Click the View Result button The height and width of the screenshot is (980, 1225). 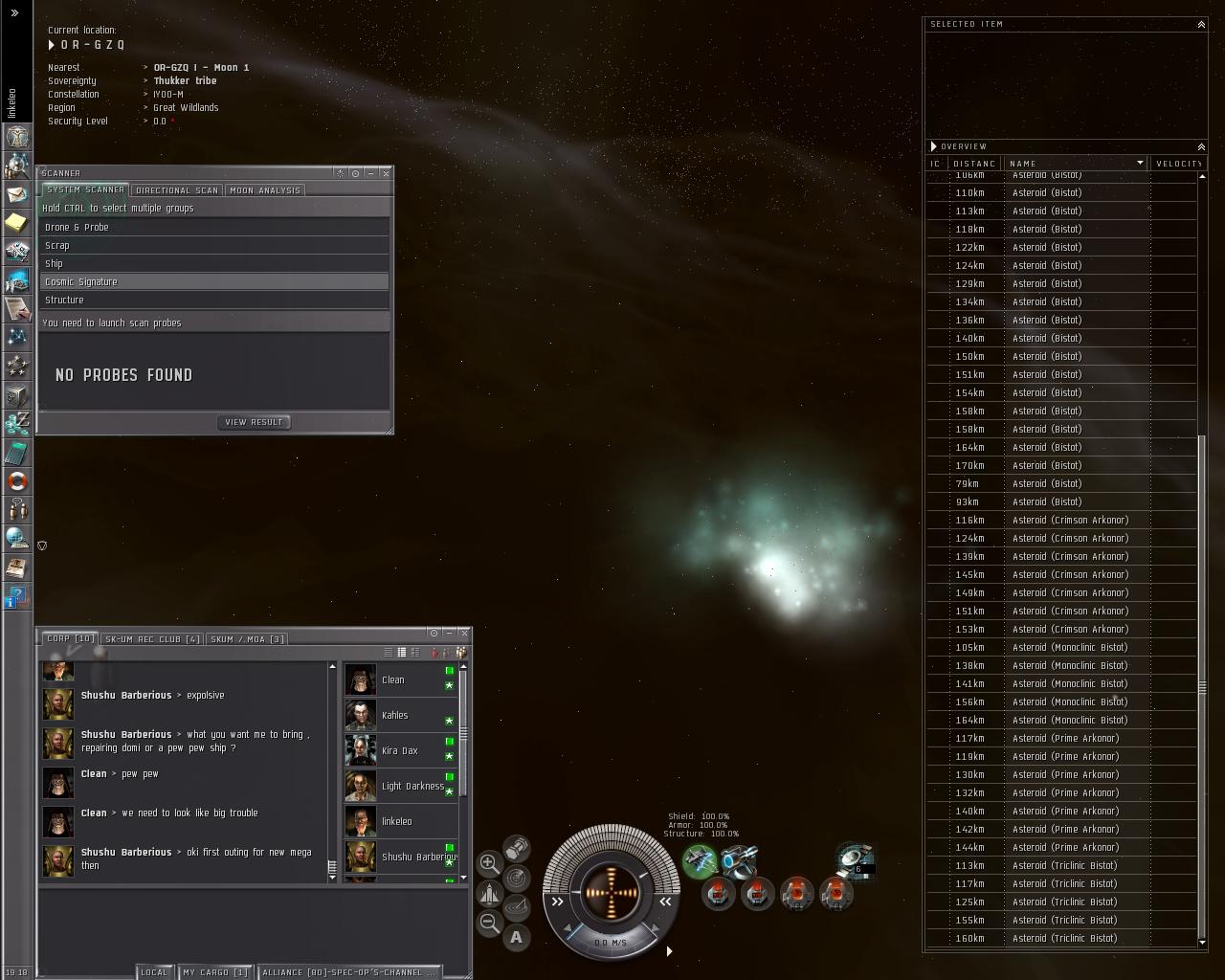254,422
